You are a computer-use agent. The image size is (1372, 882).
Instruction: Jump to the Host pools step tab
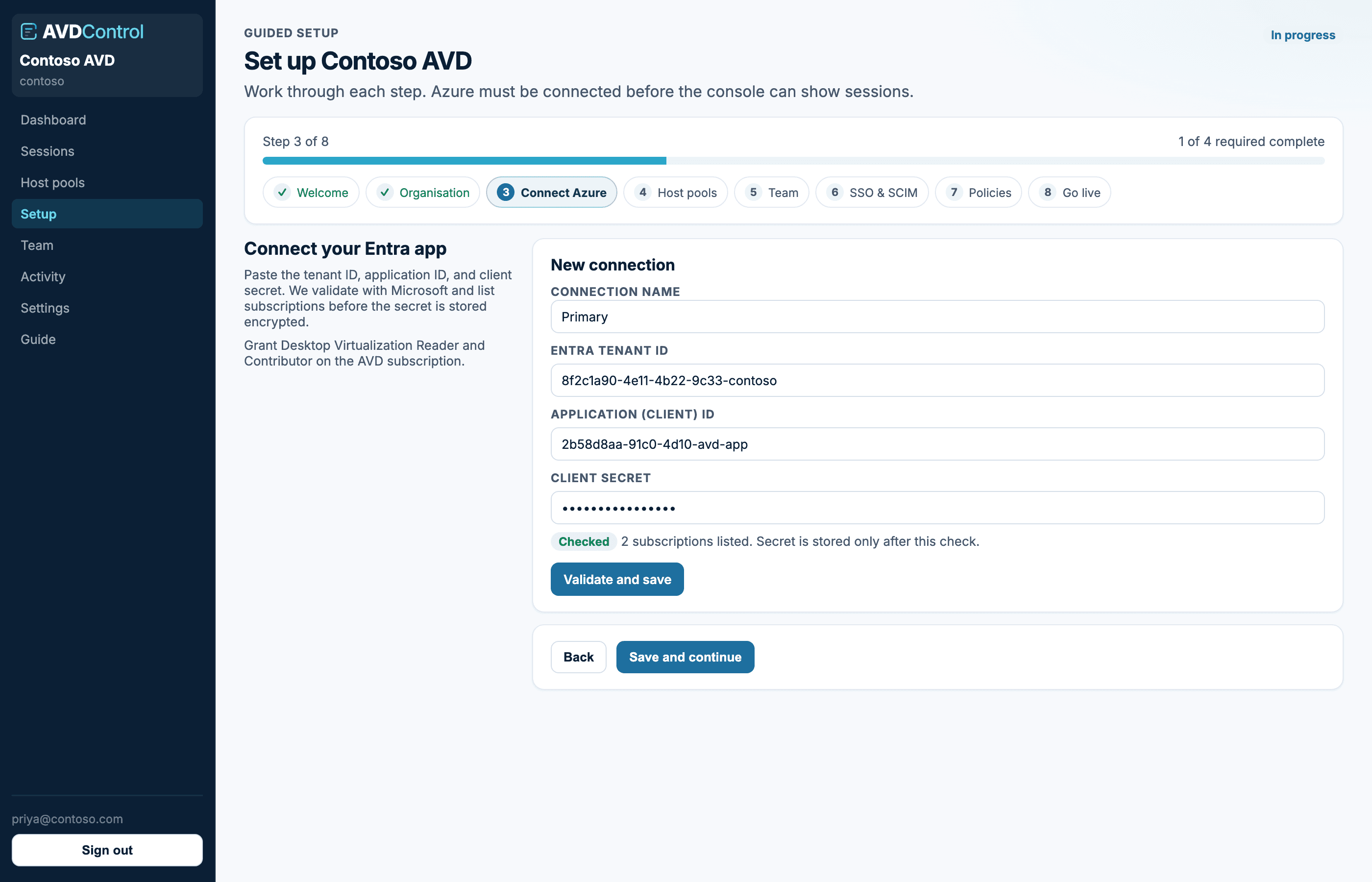pyautogui.click(x=676, y=193)
